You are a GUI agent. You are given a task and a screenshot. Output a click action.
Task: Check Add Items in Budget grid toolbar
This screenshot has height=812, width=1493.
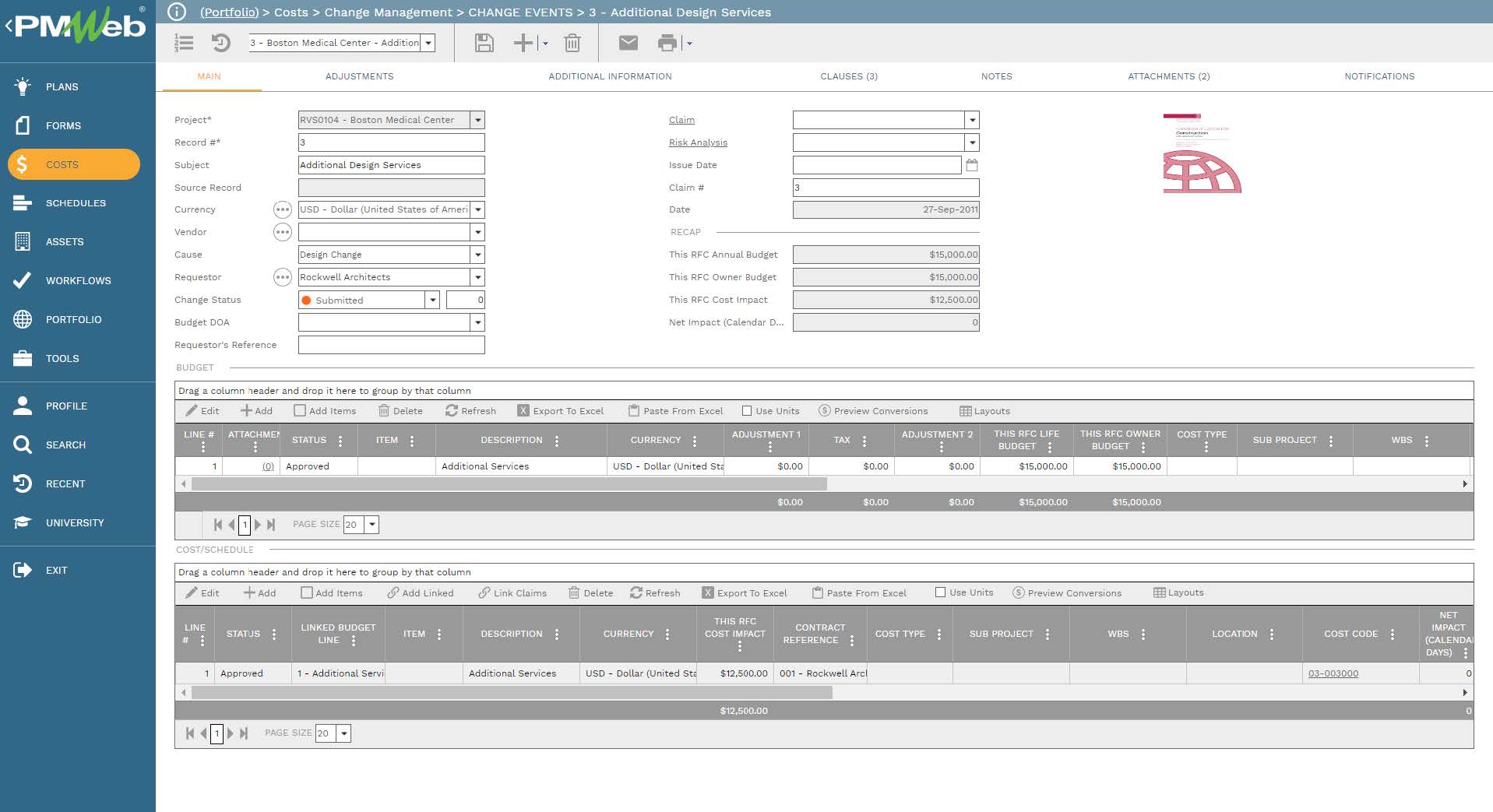[300, 410]
